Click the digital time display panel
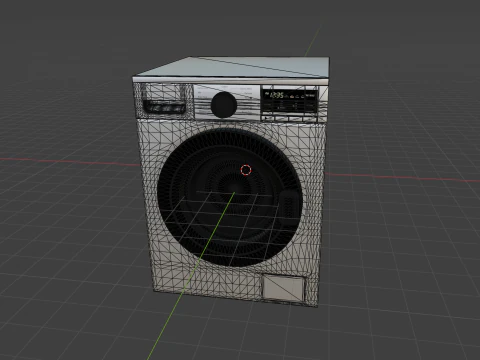Screen dimensions: 480x360 click(289, 100)
